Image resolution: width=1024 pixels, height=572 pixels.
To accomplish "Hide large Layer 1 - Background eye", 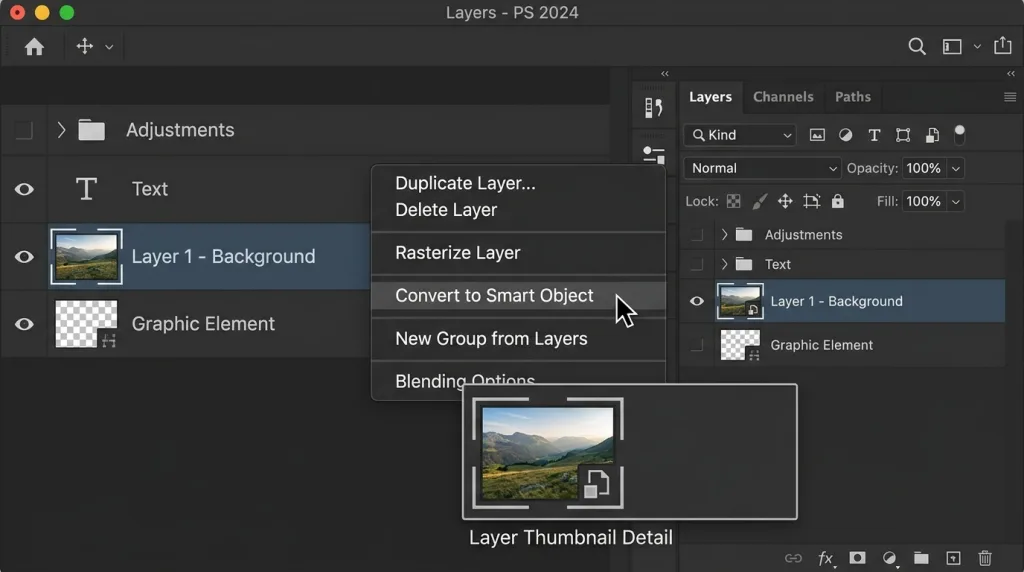I will pos(24,257).
